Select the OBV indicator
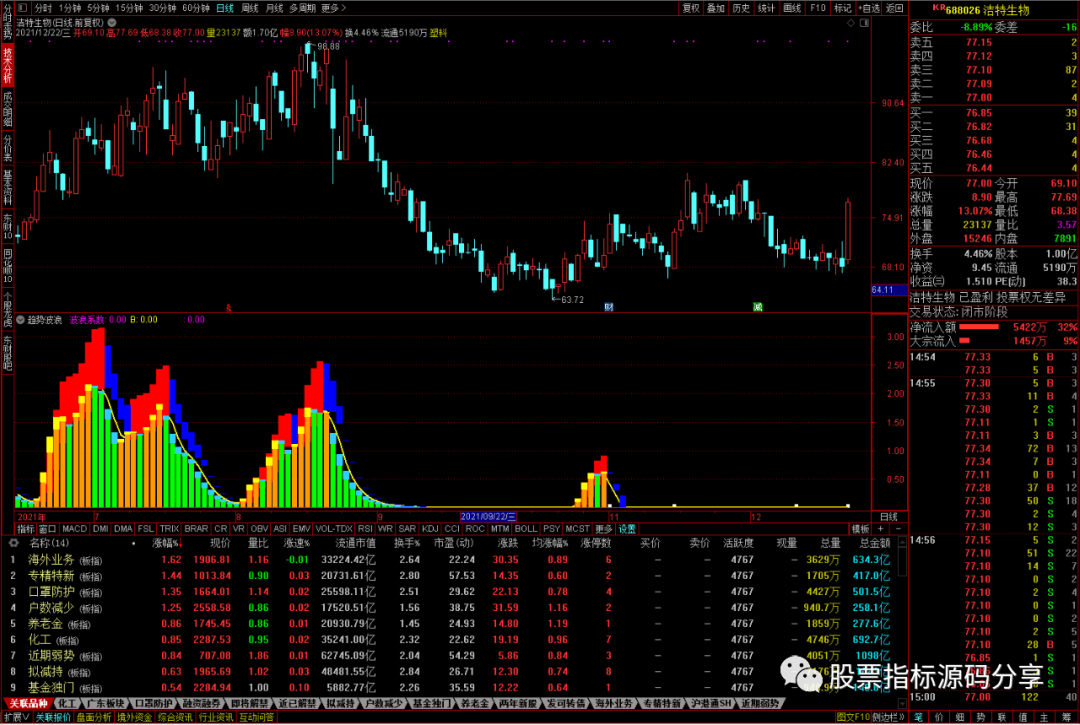 (259, 529)
